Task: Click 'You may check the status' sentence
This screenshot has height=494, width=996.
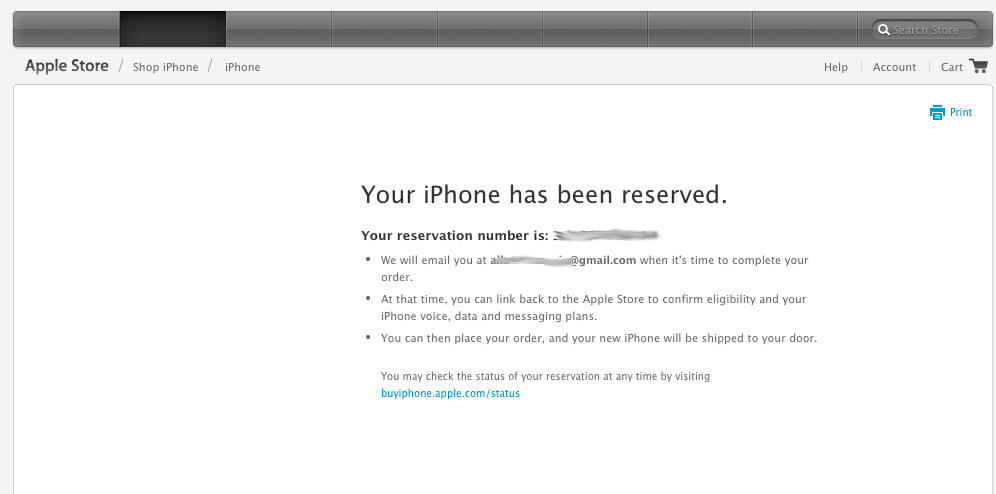Action: click(545, 376)
